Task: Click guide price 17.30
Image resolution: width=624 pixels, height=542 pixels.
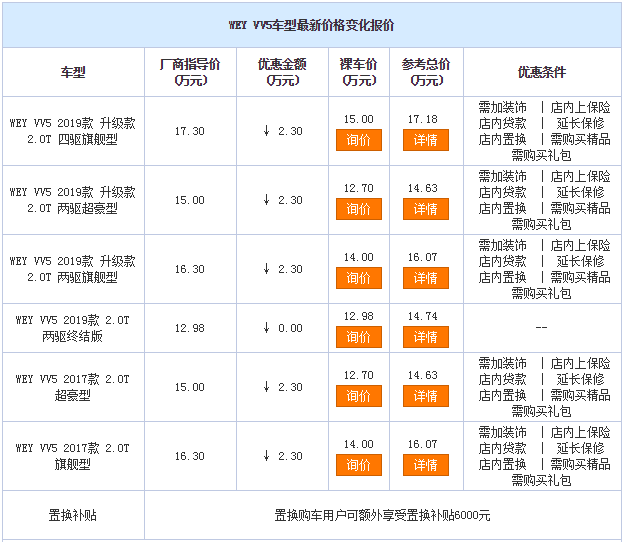Action: click(x=190, y=131)
